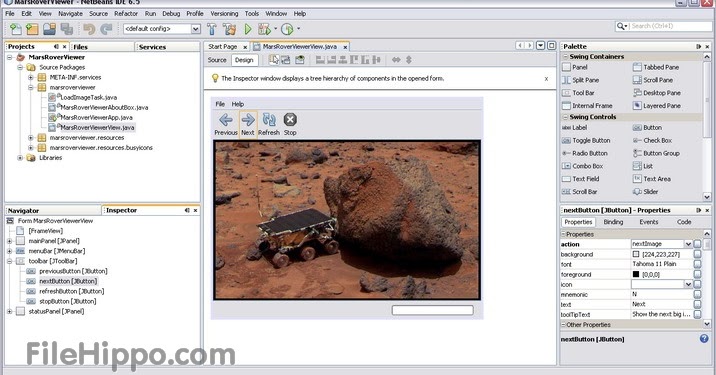Click the Refresh icon in form preview
716x375 pixels.
(269, 124)
